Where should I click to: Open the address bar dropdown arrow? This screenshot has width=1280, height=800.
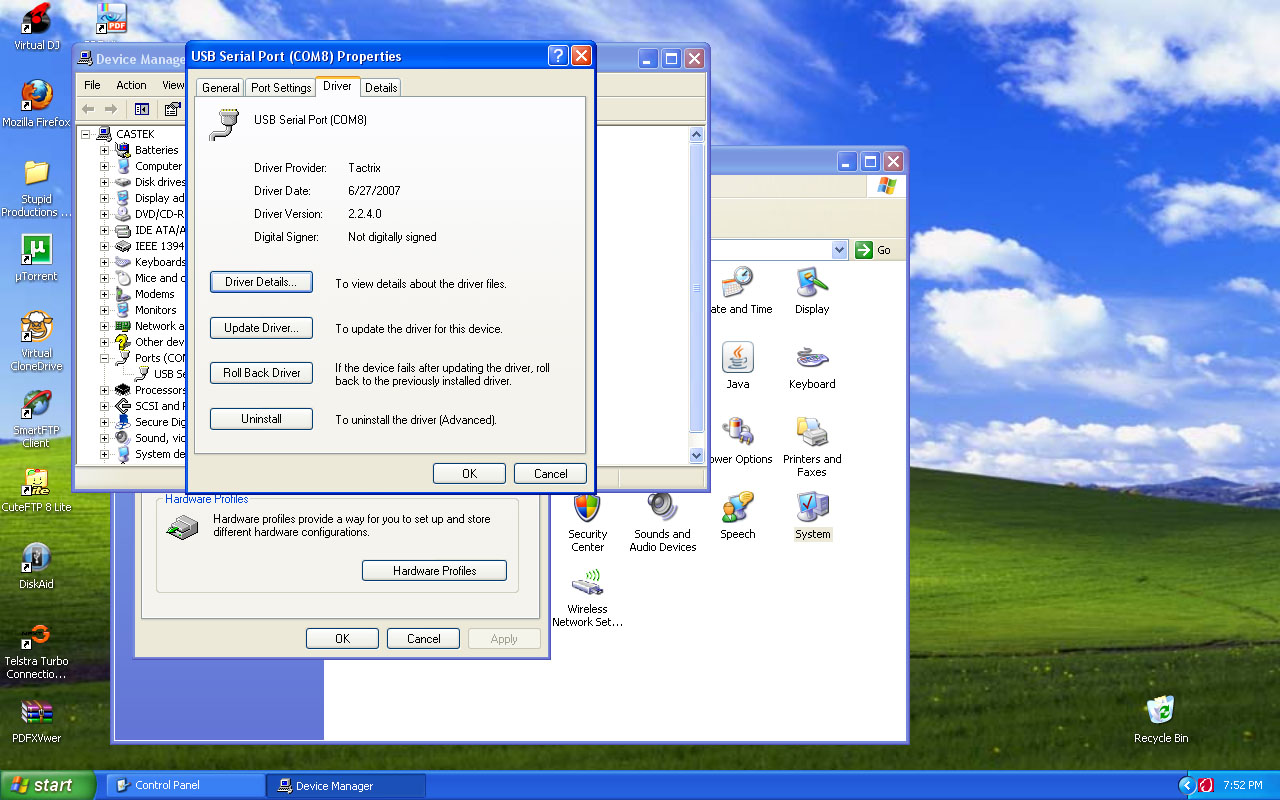(839, 250)
